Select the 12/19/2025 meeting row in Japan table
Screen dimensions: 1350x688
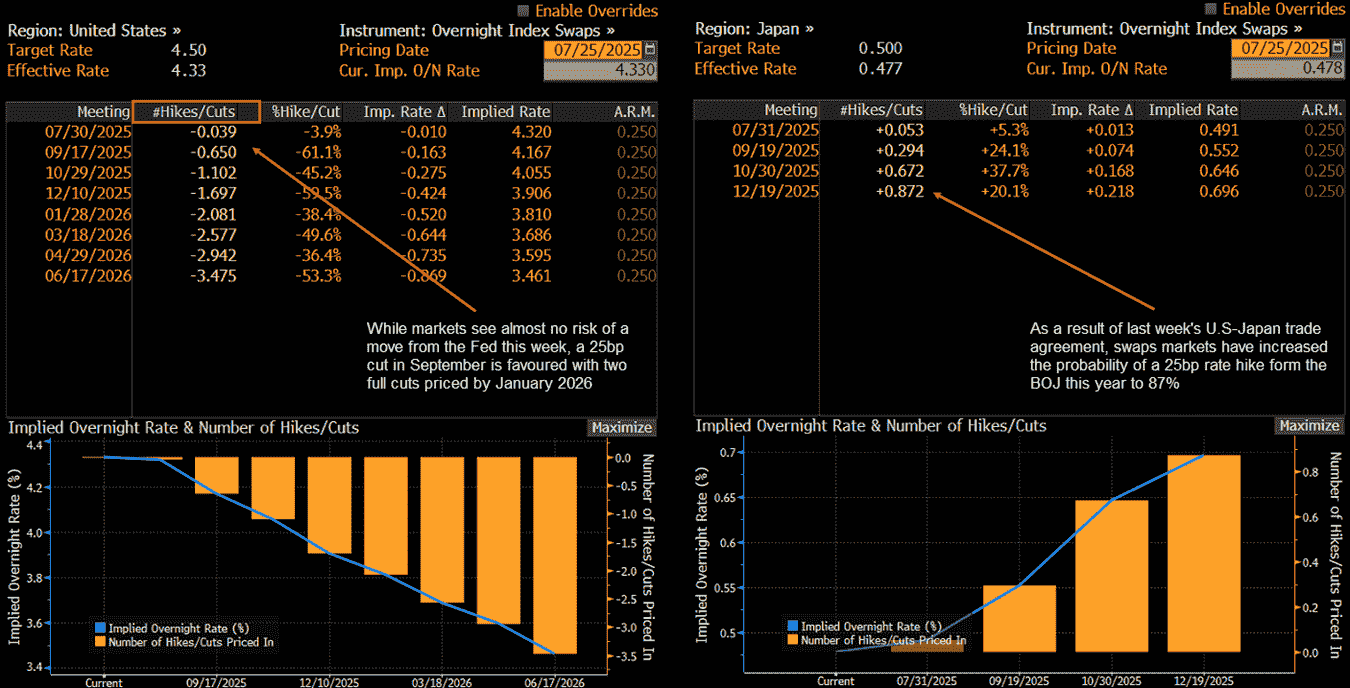(775, 191)
